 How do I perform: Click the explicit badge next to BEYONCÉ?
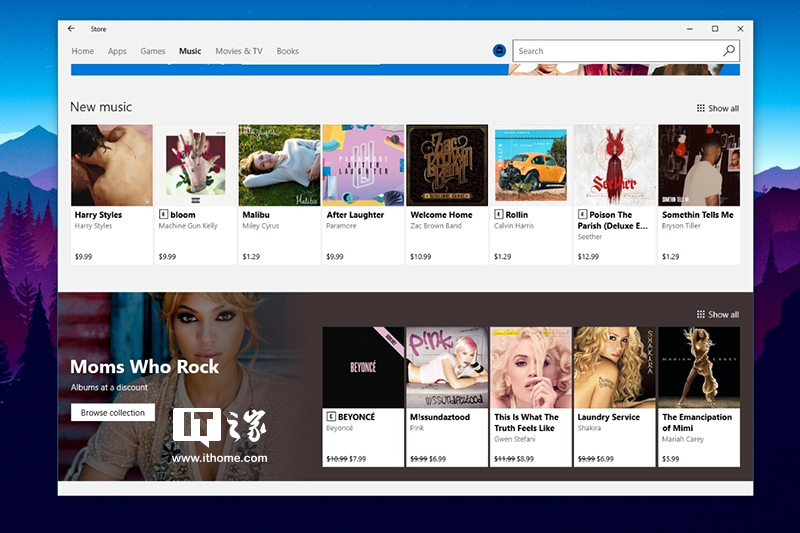[331, 416]
